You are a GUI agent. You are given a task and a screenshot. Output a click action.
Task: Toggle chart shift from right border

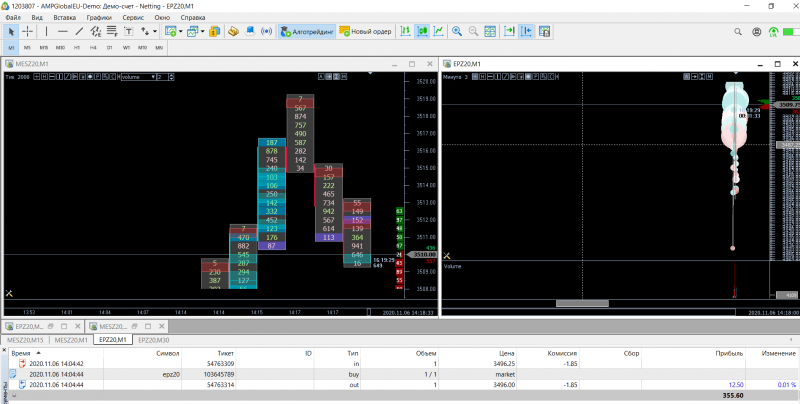(x=526, y=32)
